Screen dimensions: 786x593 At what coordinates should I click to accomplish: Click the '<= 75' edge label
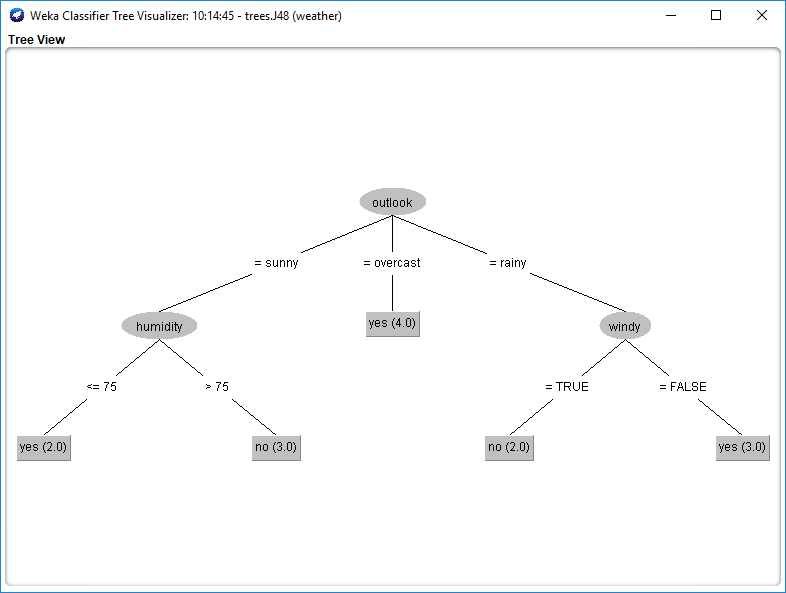click(x=100, y=387)
